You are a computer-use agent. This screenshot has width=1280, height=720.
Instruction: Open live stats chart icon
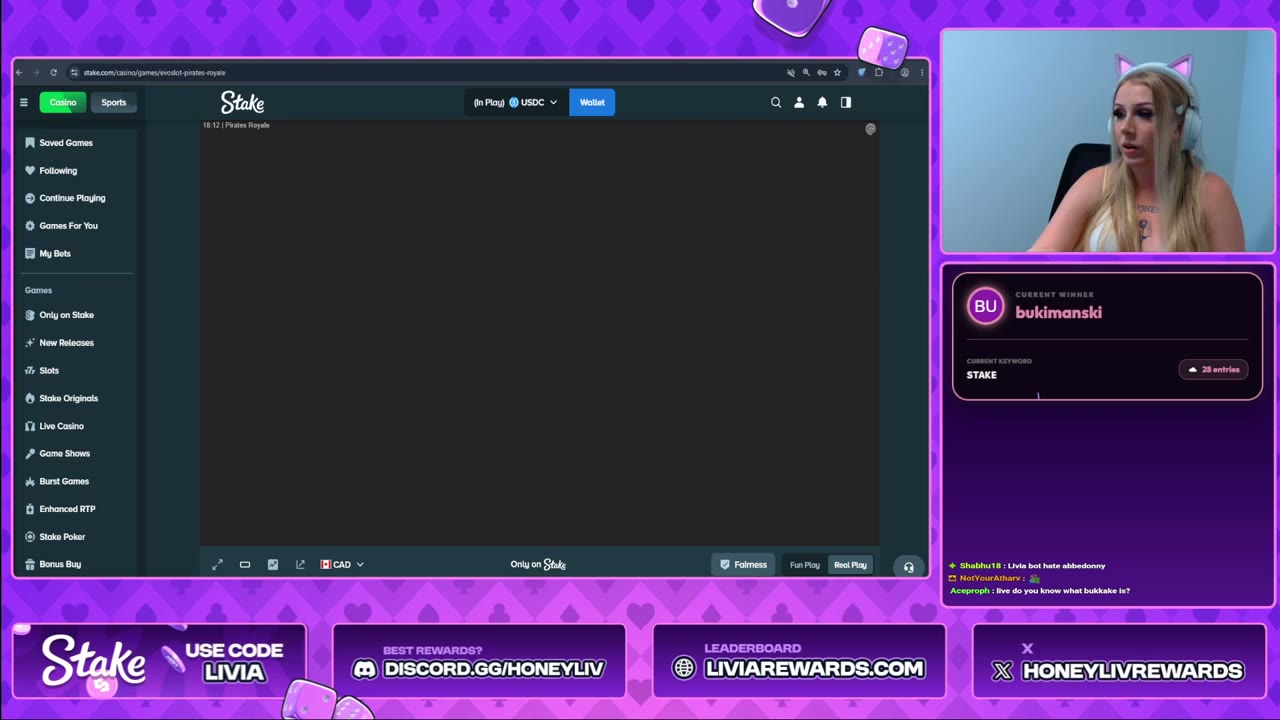pos(273,565)
